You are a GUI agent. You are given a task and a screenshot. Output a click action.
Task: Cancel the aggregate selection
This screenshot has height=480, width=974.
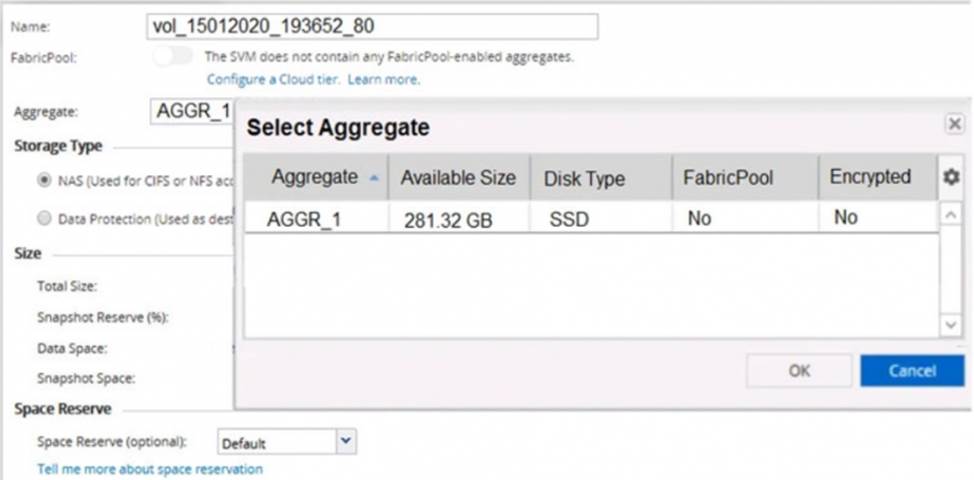coord(911,370)
